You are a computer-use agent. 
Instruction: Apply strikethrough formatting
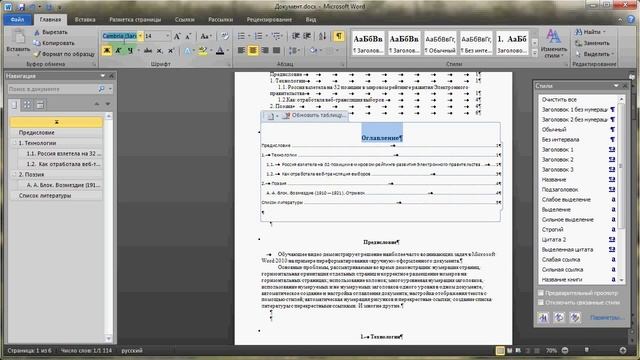[148, 51]
